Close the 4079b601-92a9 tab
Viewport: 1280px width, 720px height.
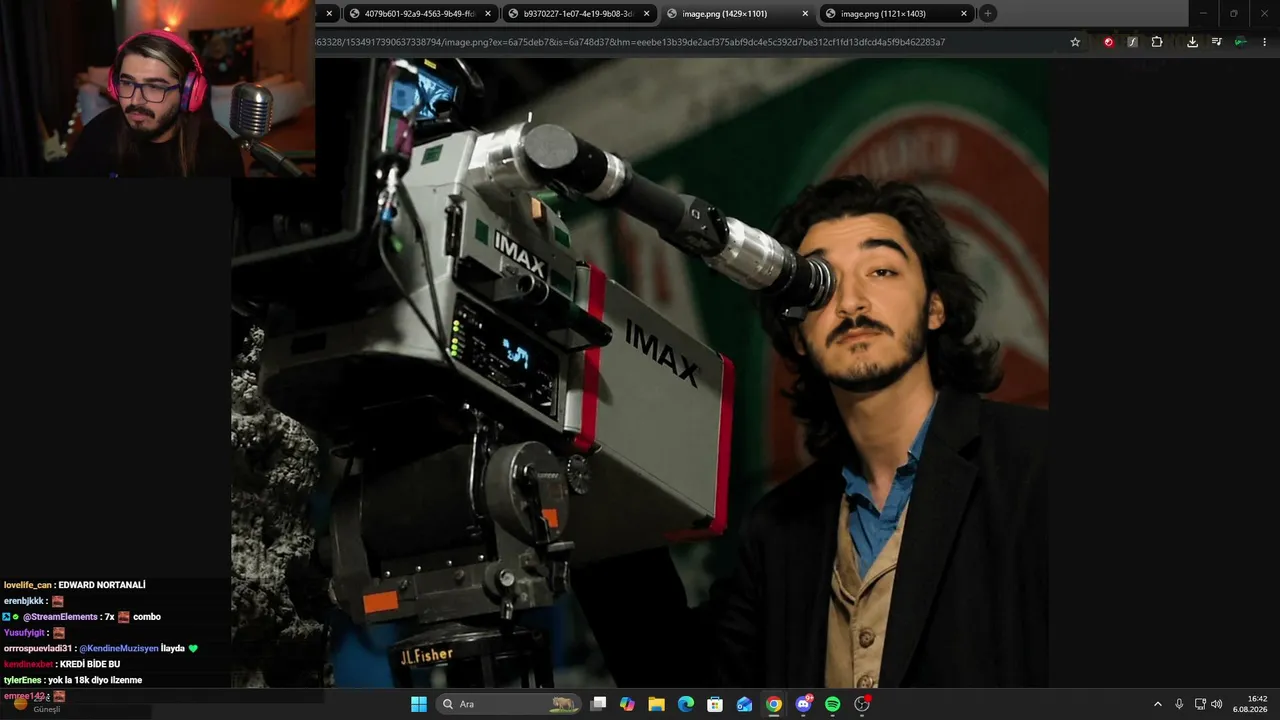488,14
